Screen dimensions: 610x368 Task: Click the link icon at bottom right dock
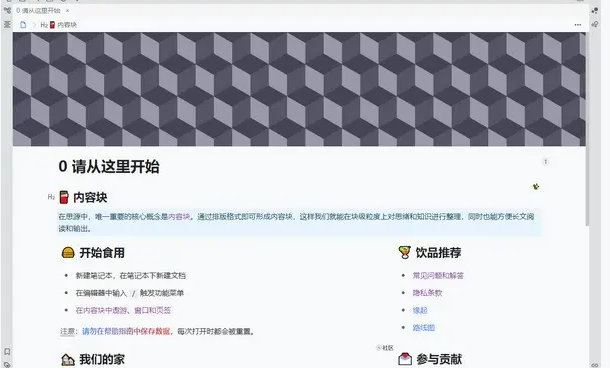[595, 365]
